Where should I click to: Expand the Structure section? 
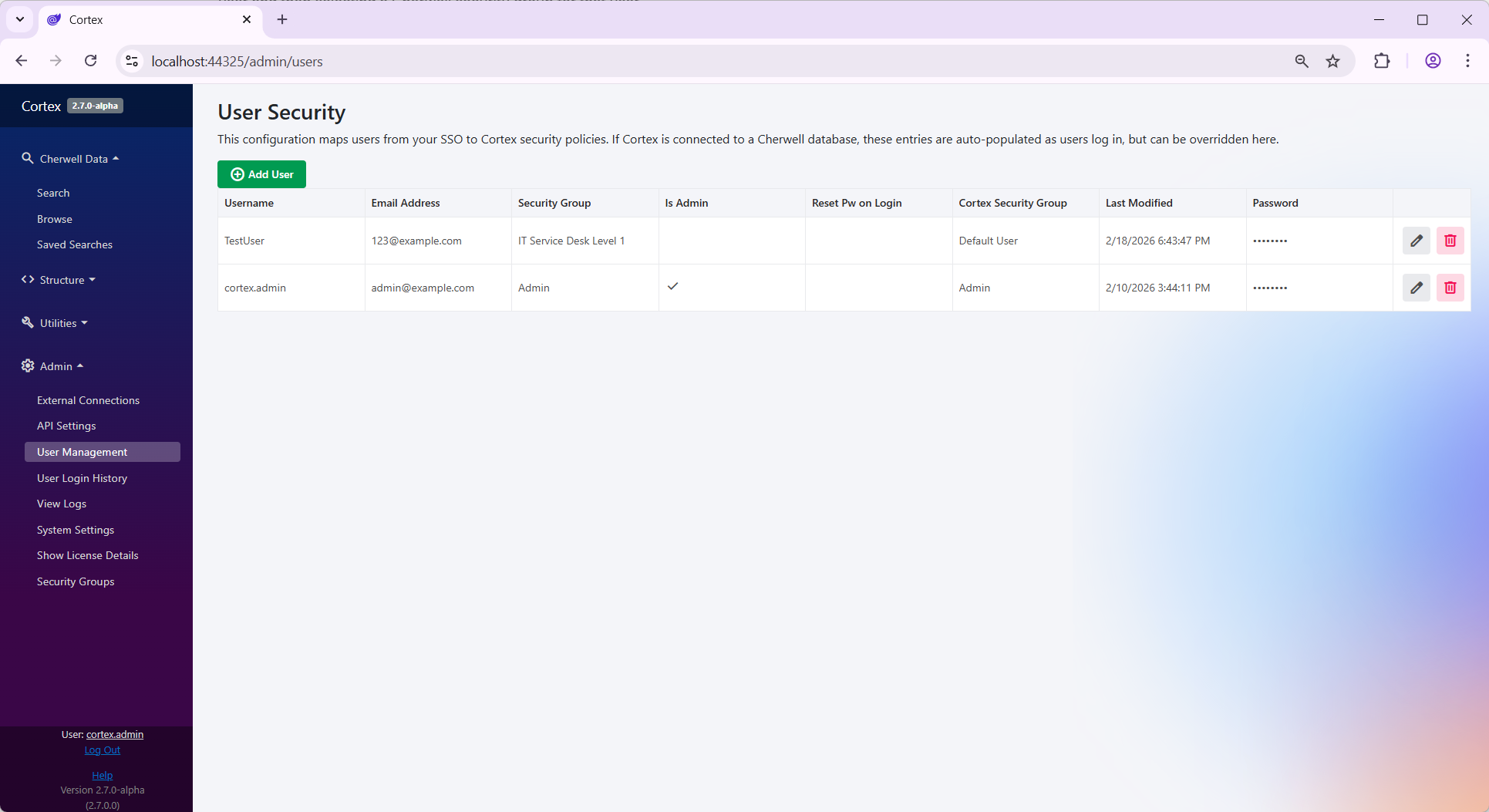pyautogui.click(x=64, y=279)
